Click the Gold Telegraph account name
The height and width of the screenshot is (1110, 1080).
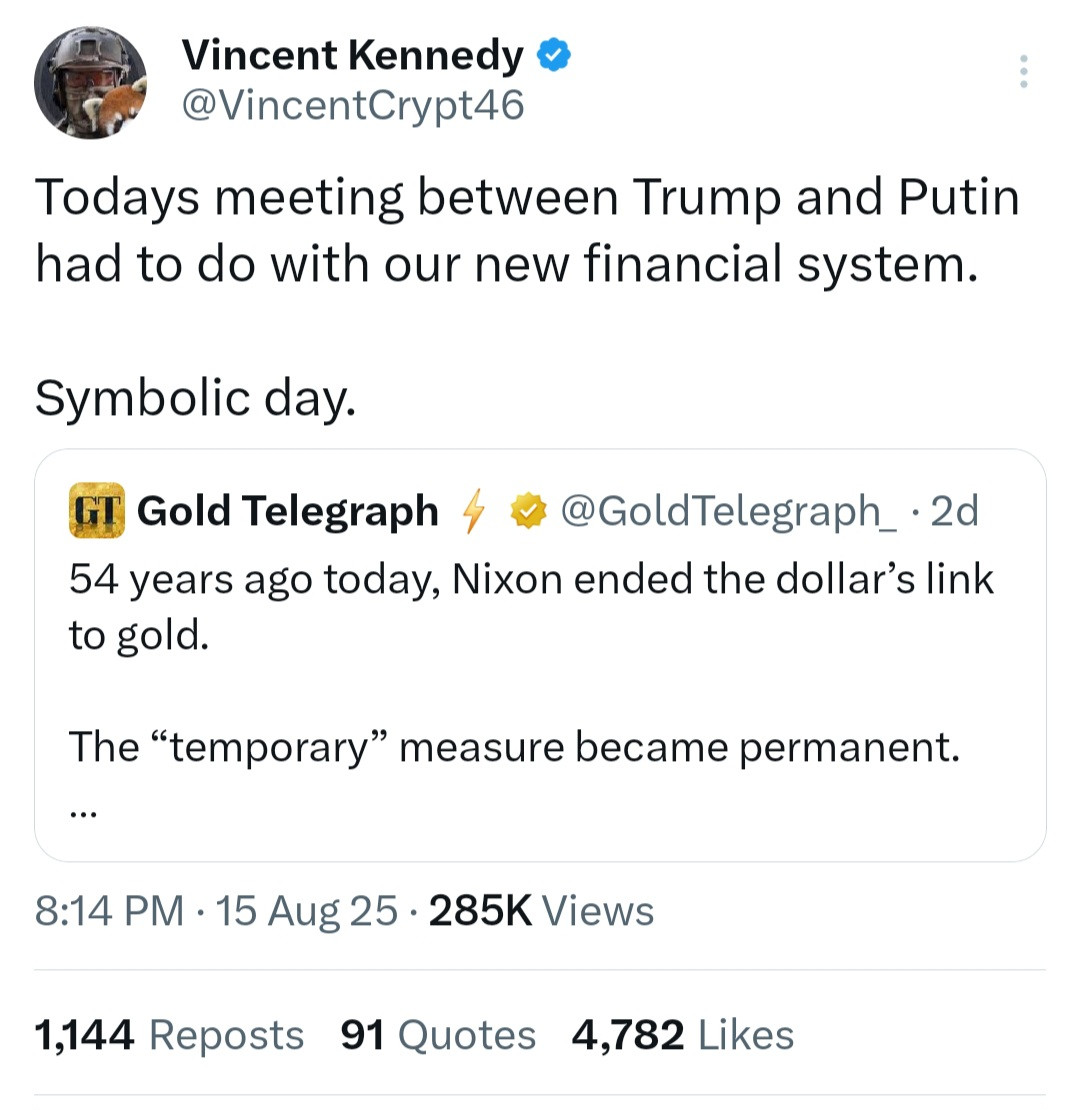click(x=287, y=511)
